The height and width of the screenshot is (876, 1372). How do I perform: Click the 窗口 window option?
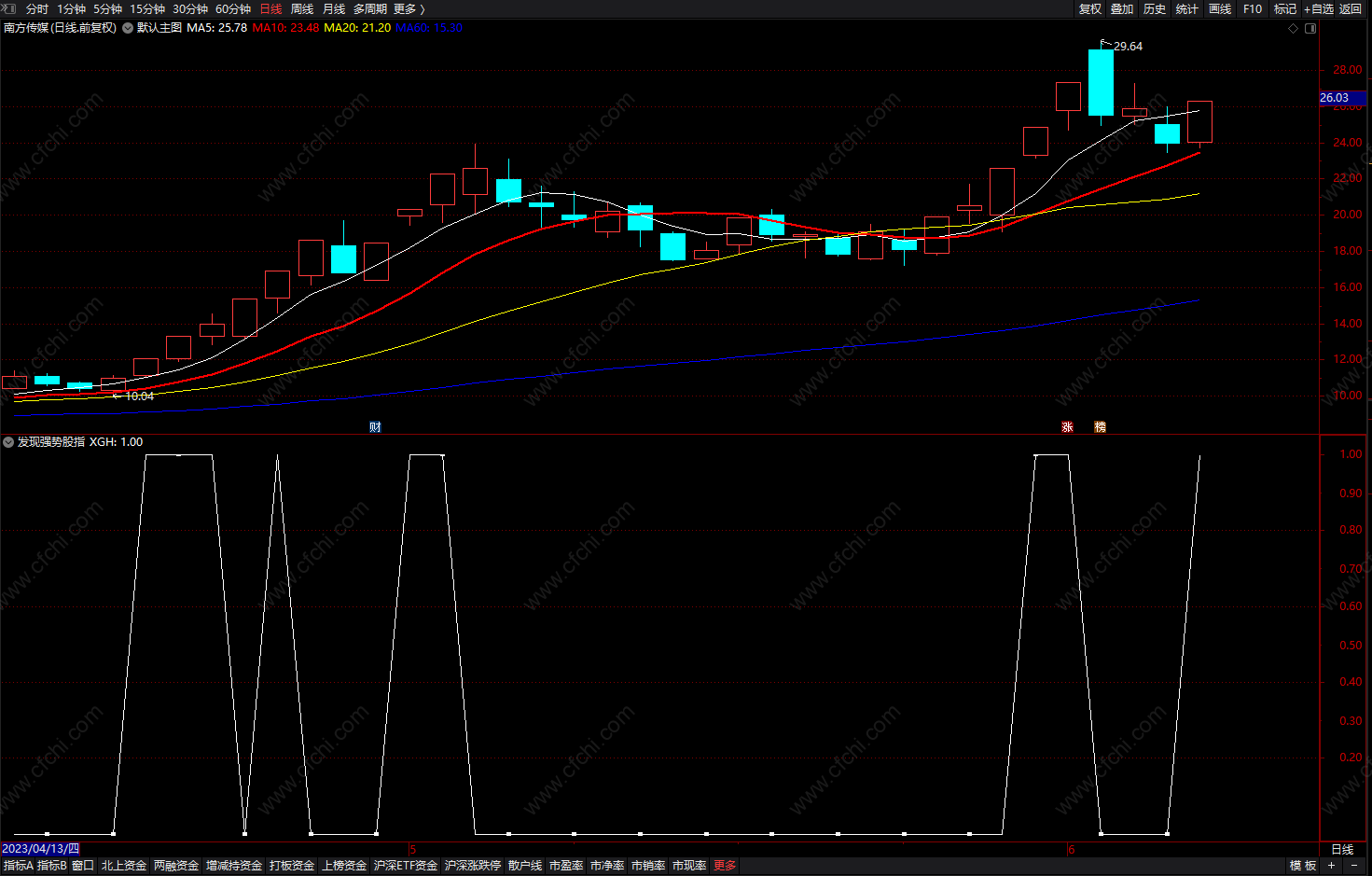coord(83,866)
